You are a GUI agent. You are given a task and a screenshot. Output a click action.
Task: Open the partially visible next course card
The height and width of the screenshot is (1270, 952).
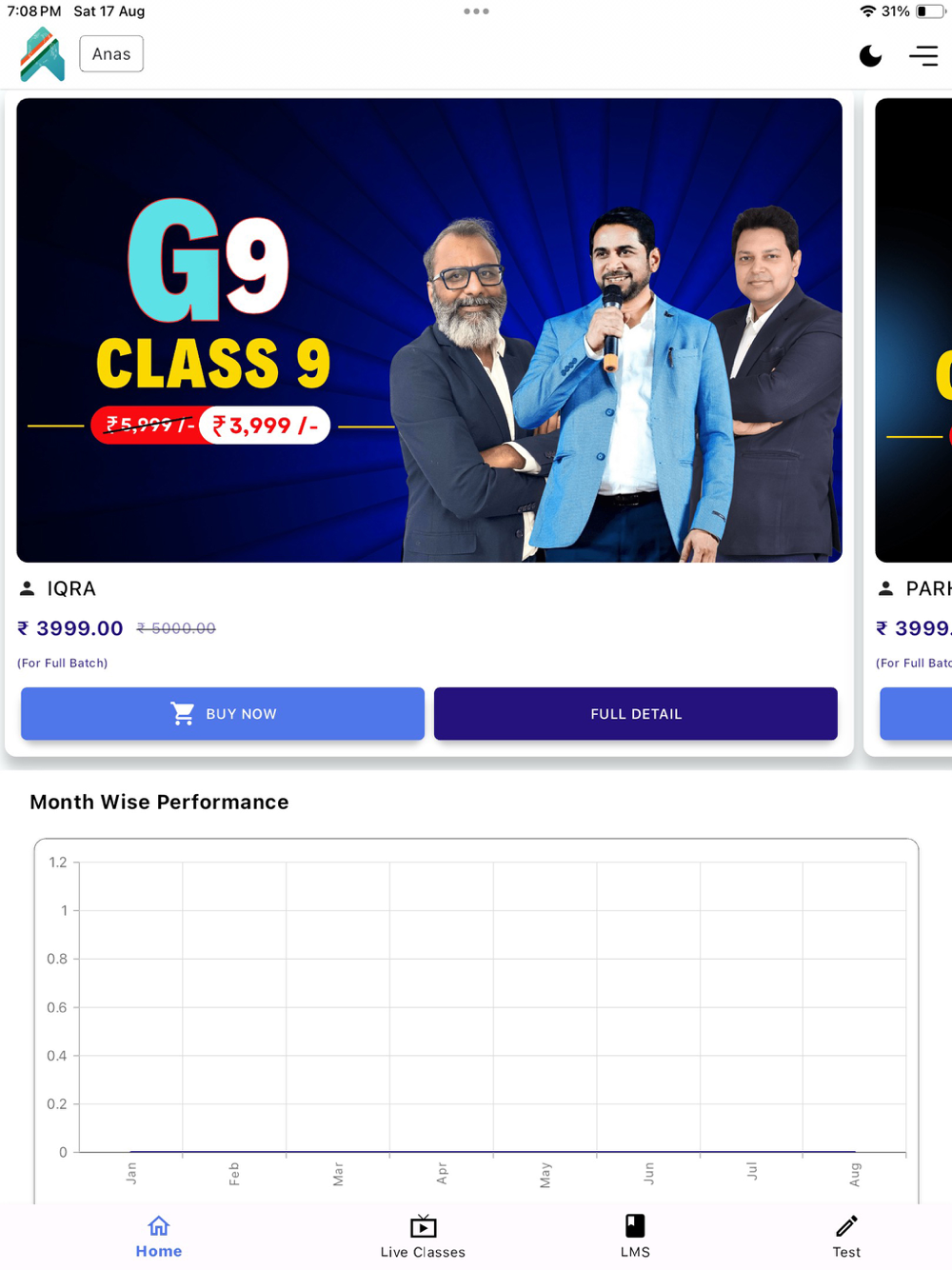point(909,424)
